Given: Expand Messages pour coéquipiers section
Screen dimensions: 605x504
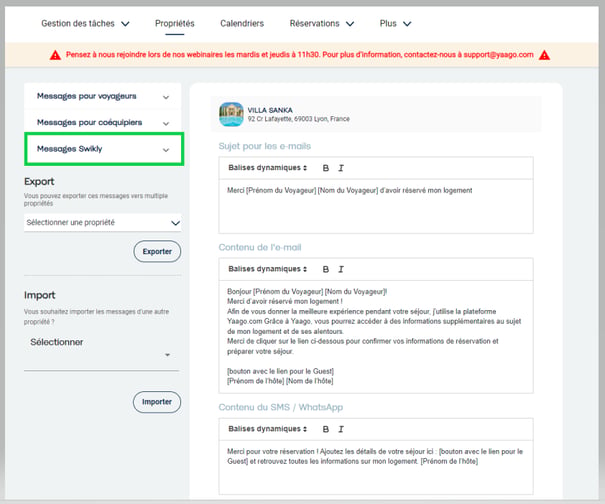Looking at the screenshot, I should coord(103,123).
